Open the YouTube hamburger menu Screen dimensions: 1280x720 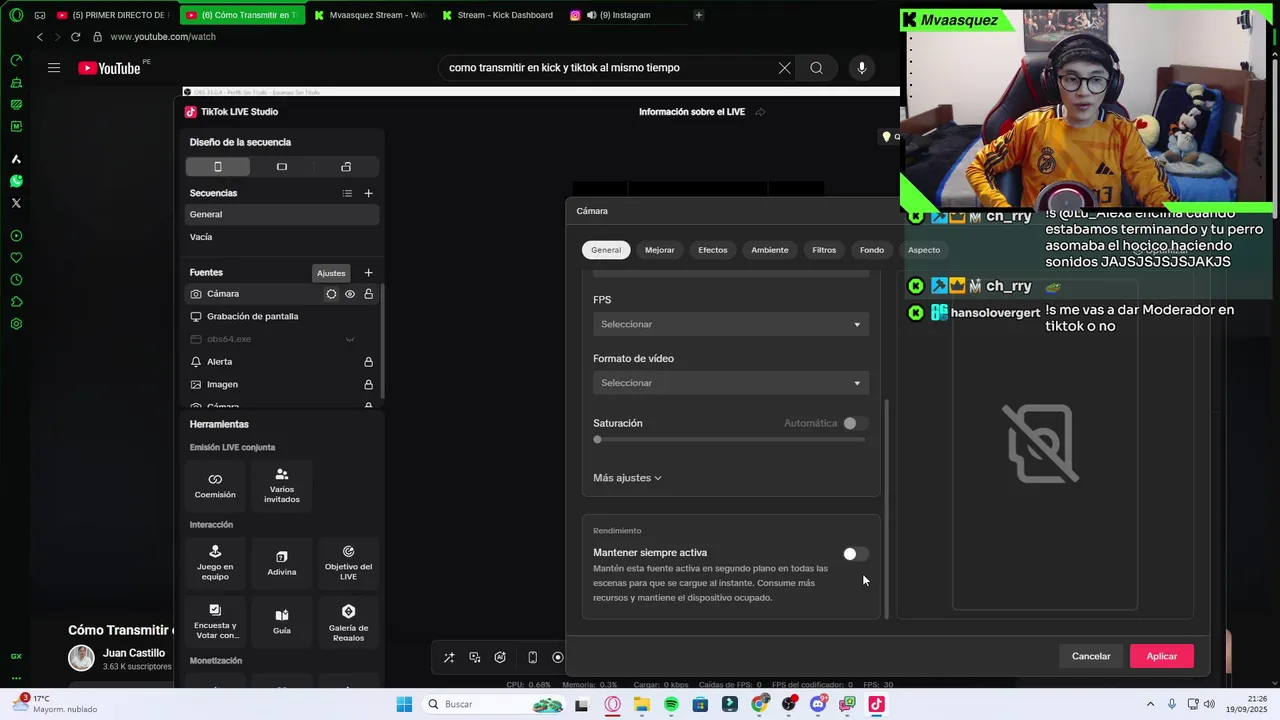[x=54, y=68]
